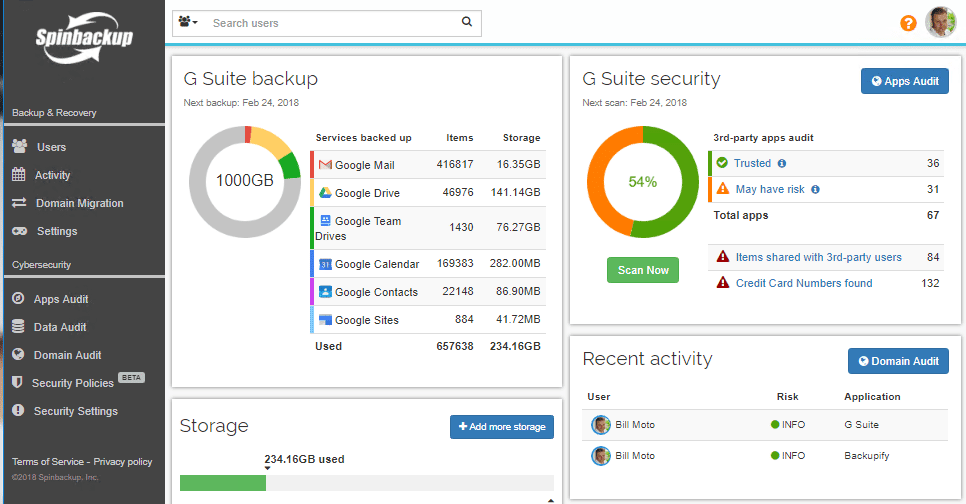Click the info icon beside Trusted
The height and width of the screenshot is (504, 966).
pyautogui.click(x=782, y=163)
